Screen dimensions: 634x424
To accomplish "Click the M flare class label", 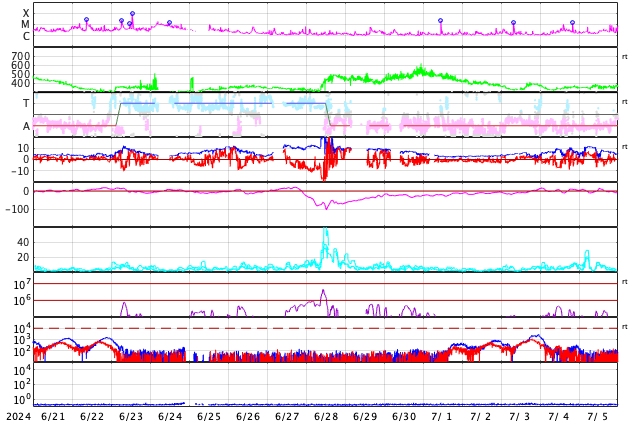I will coord(25,25).
